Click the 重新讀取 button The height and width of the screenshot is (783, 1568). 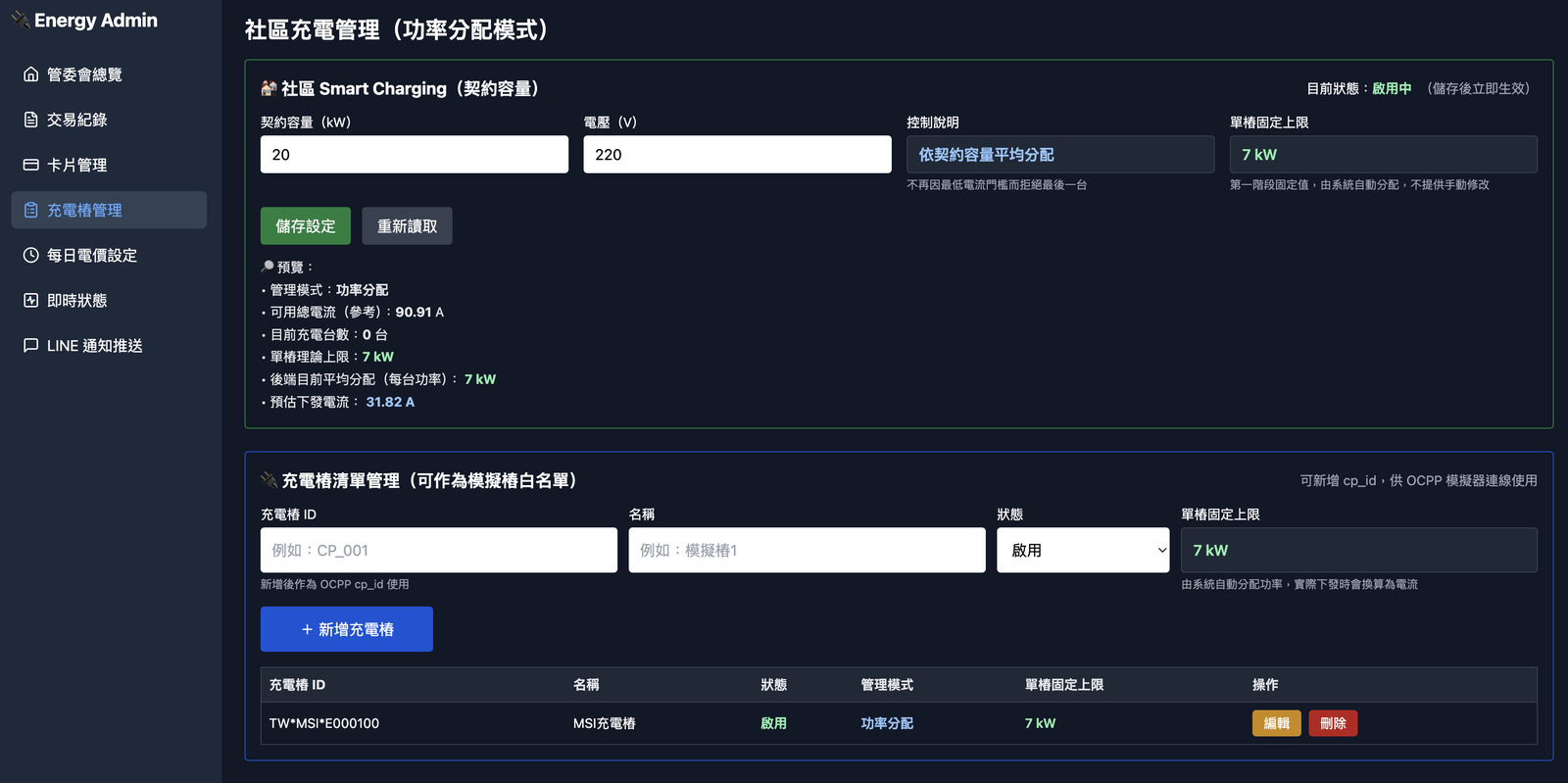coord(407,225)
